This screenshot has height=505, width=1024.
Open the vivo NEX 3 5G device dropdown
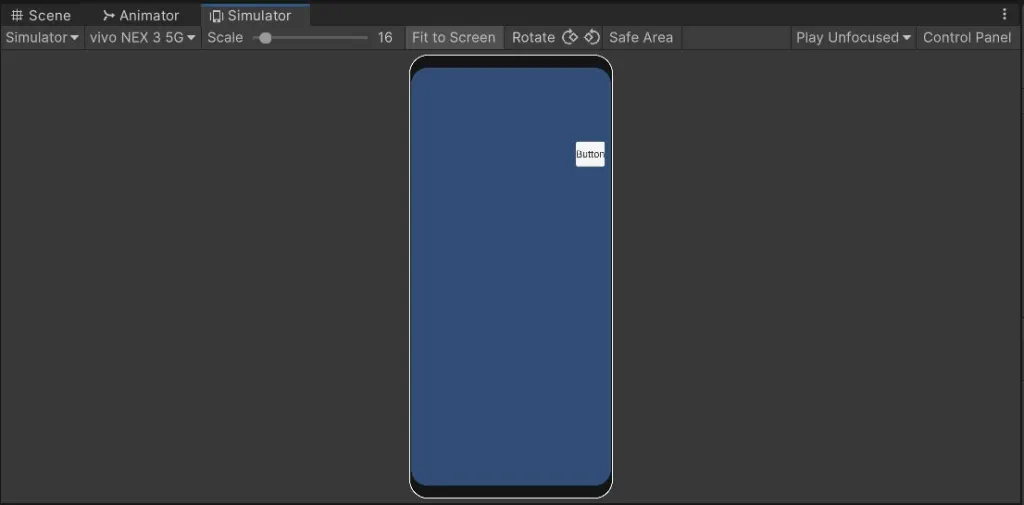click(x=143, y=38)
